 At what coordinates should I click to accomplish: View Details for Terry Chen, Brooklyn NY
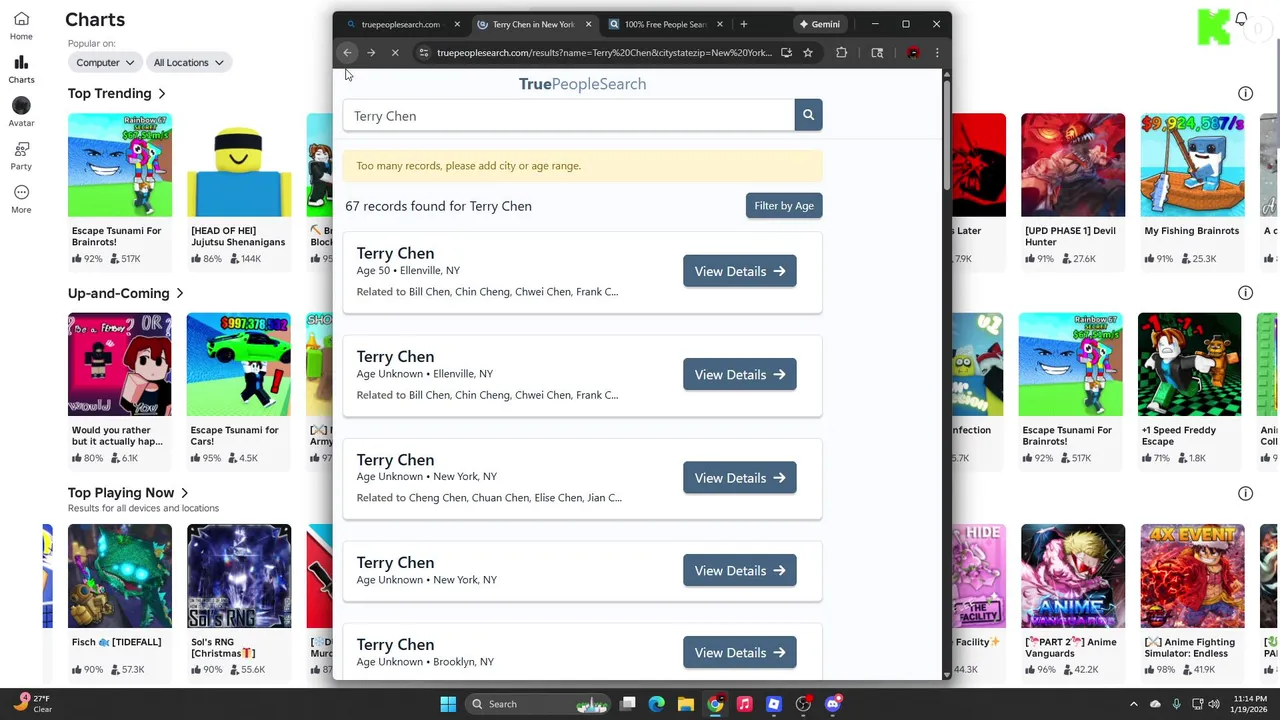(x=740, y=653)
